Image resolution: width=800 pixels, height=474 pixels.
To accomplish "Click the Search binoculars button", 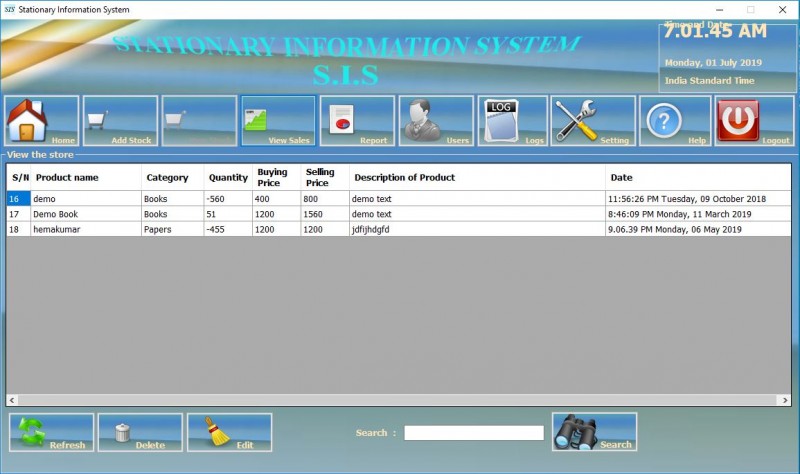I will tap(594, 432).
